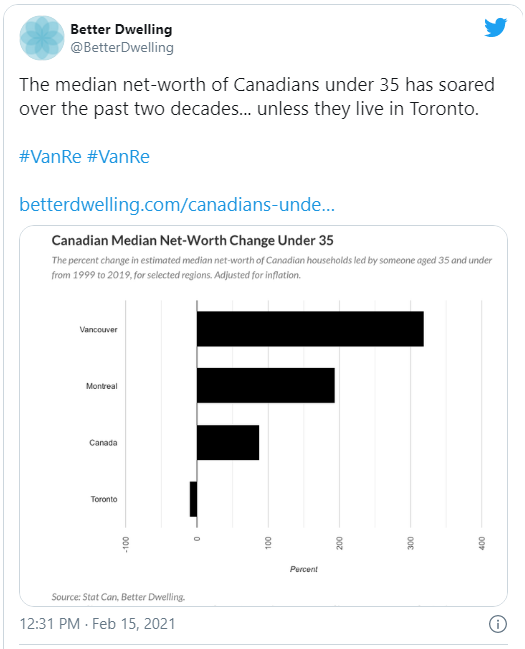Click the Toronto label on chart axis
Image resolution: width=525 pixels, height=649 pixels.
click(104, 499)
